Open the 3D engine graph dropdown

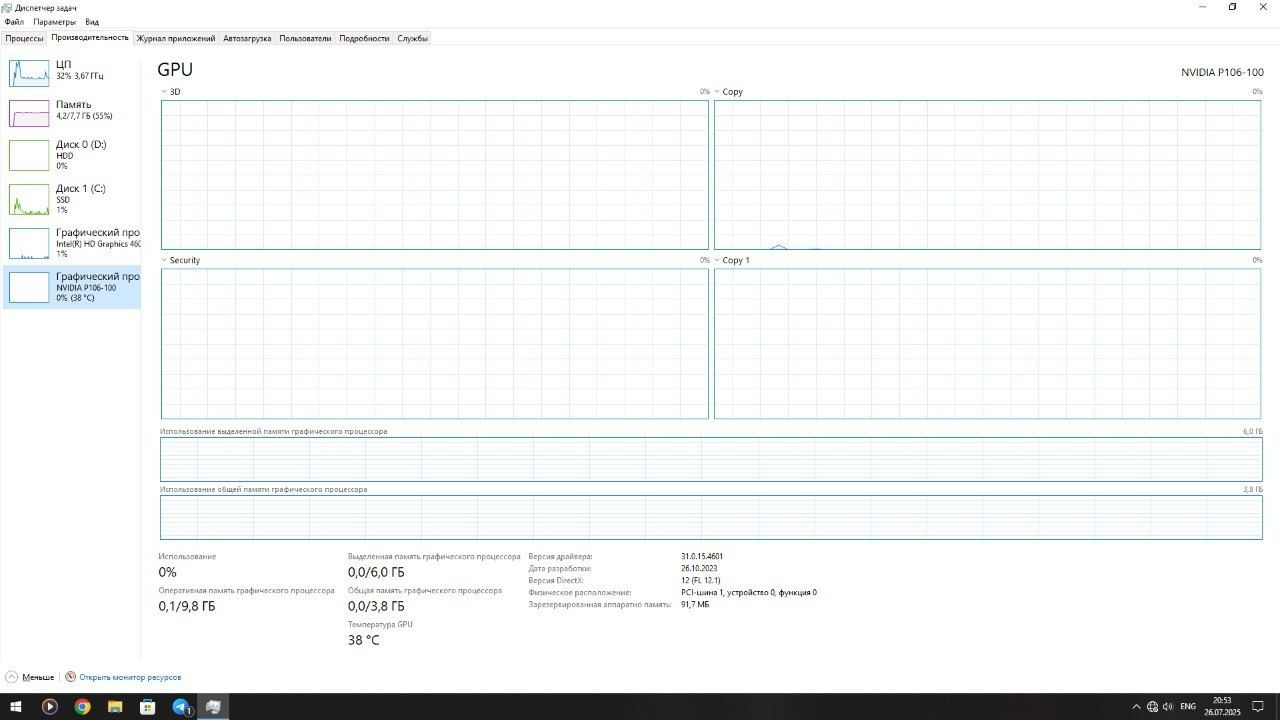pos(164,91)
